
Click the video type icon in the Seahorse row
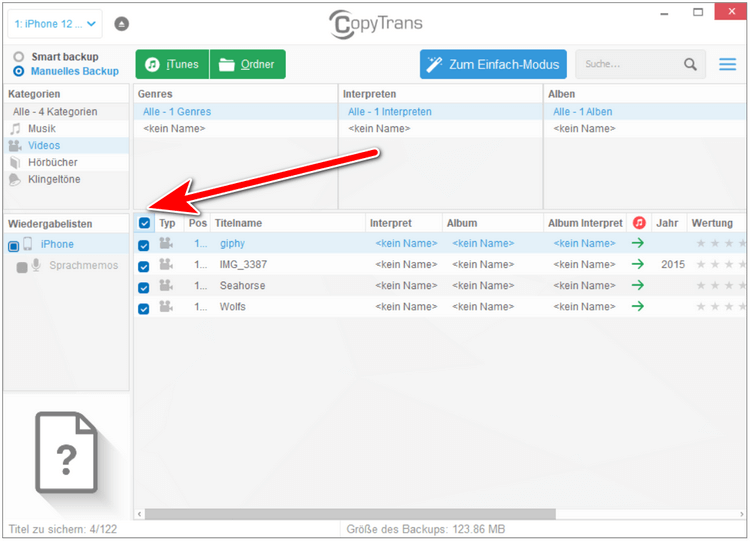coord(165,286)
